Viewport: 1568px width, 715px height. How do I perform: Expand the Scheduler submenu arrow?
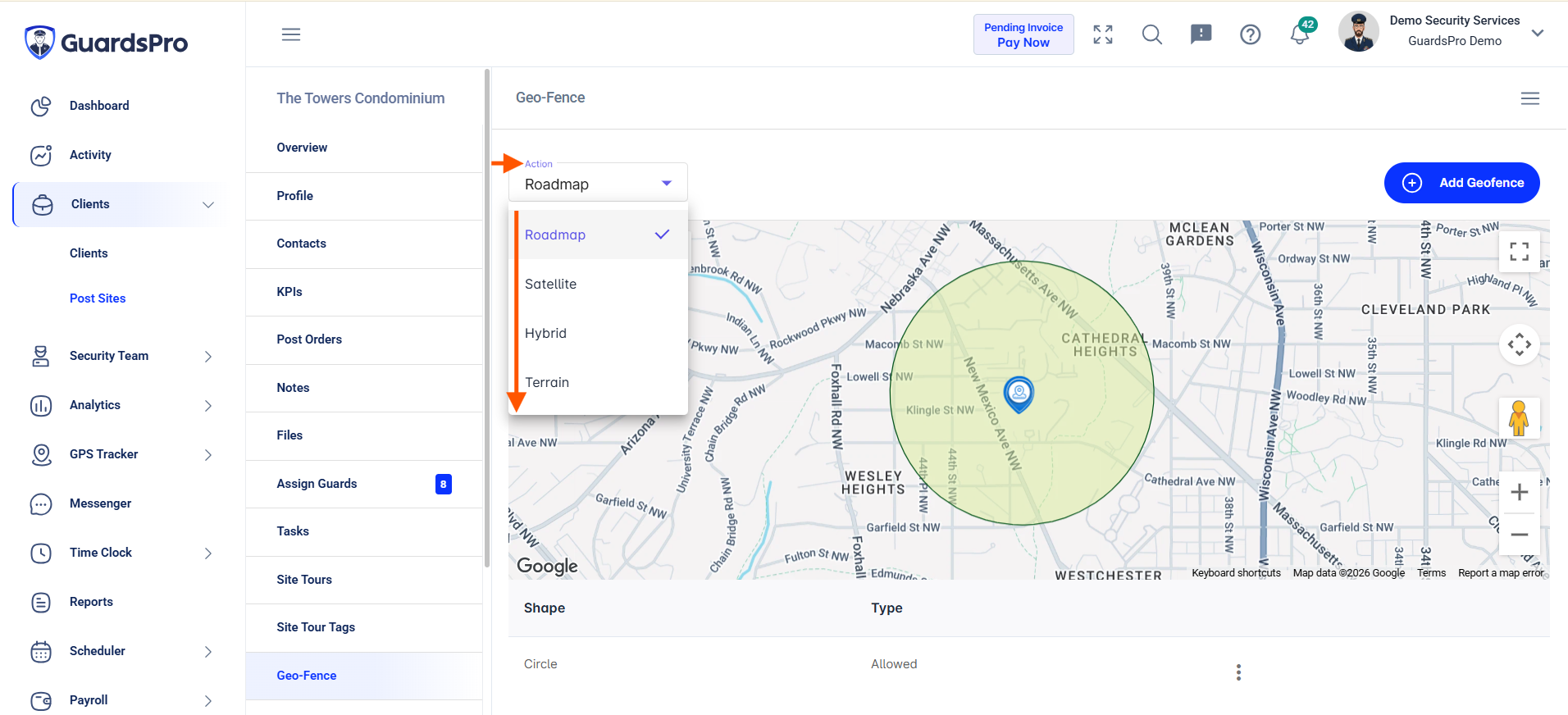tap(208, 652)
